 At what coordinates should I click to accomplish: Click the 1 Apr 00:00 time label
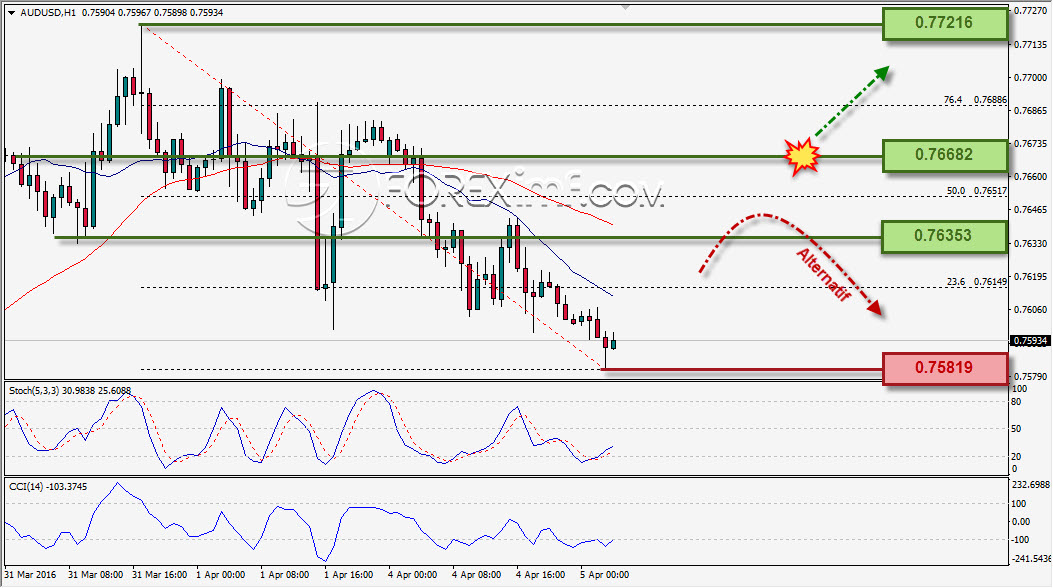(x=220, y=575)
